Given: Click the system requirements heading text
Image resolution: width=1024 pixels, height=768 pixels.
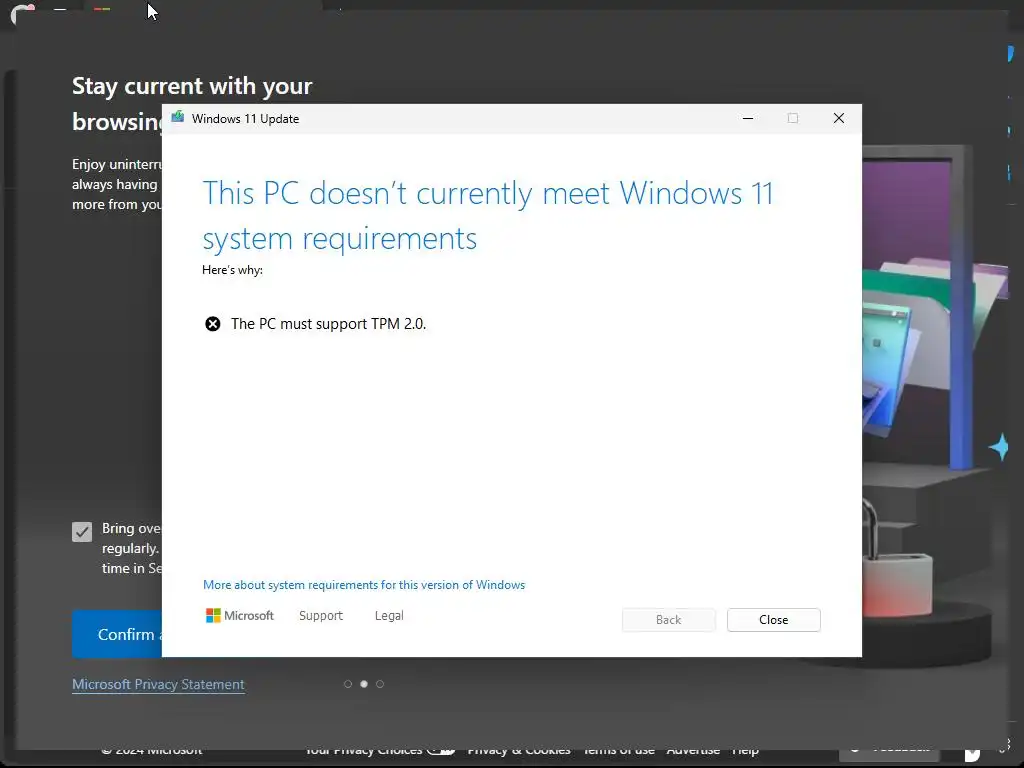Looking at the screenshot, I should coord(487,216).
